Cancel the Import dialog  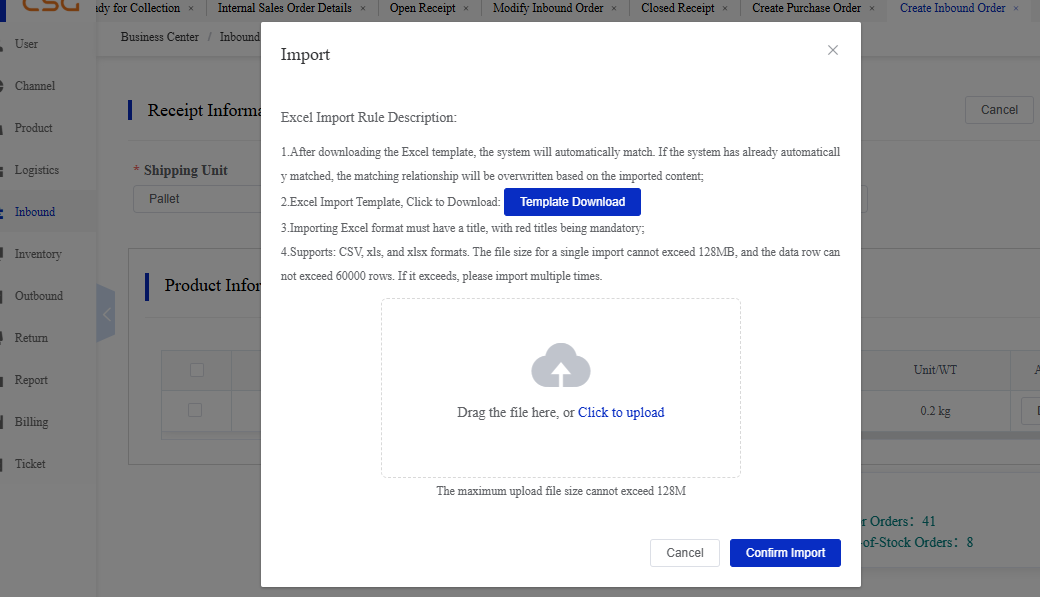[684, 553]
